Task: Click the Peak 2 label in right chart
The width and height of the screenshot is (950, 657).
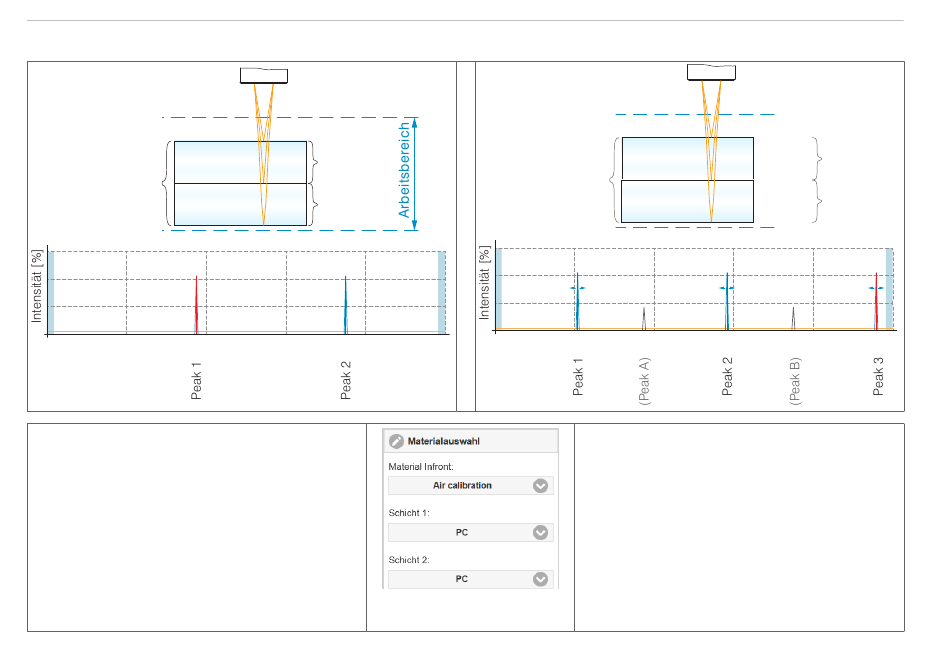Action: pyautogui.click(x=727, y=376)
